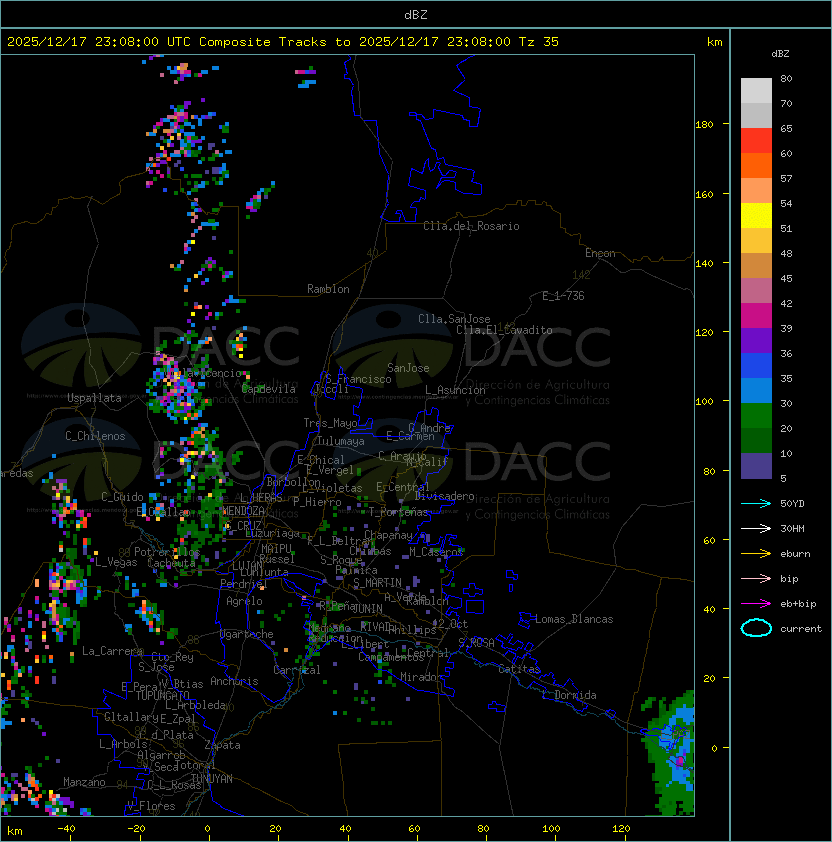Image resolution: width=832 pixels, height=842 pixels.
Task: Click legend label 'eburn'
Action: [x=795, y=553]
